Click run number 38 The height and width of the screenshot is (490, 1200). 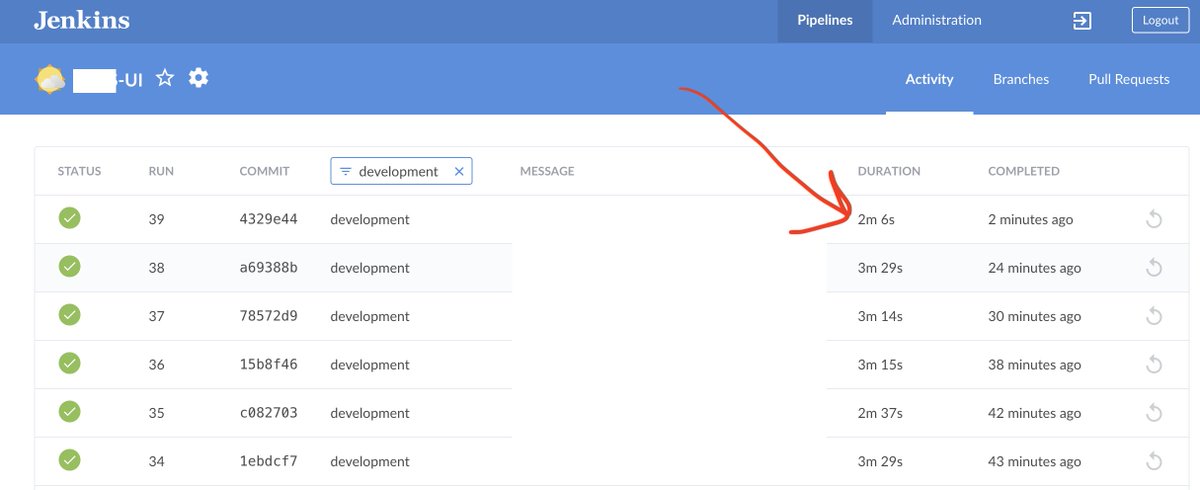(x=156, y=268)
